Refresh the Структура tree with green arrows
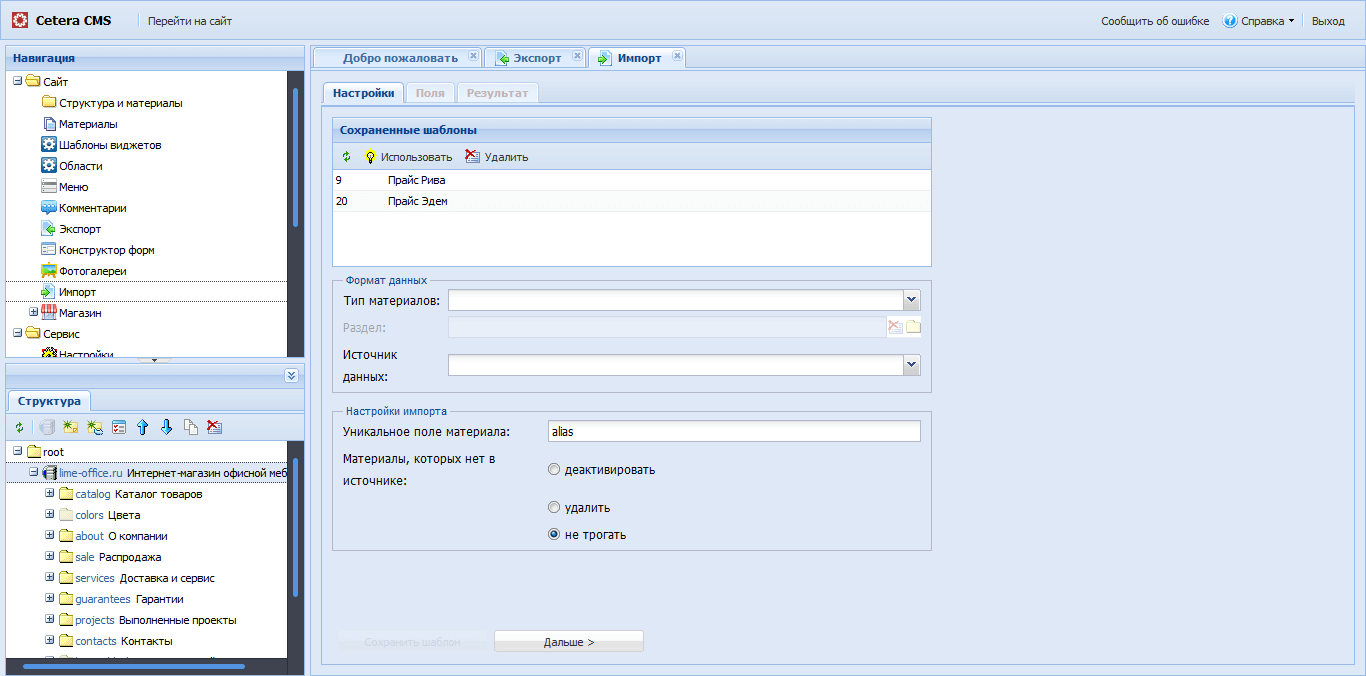The width and height of the screenshot is (1366, 676). [19, 427]
